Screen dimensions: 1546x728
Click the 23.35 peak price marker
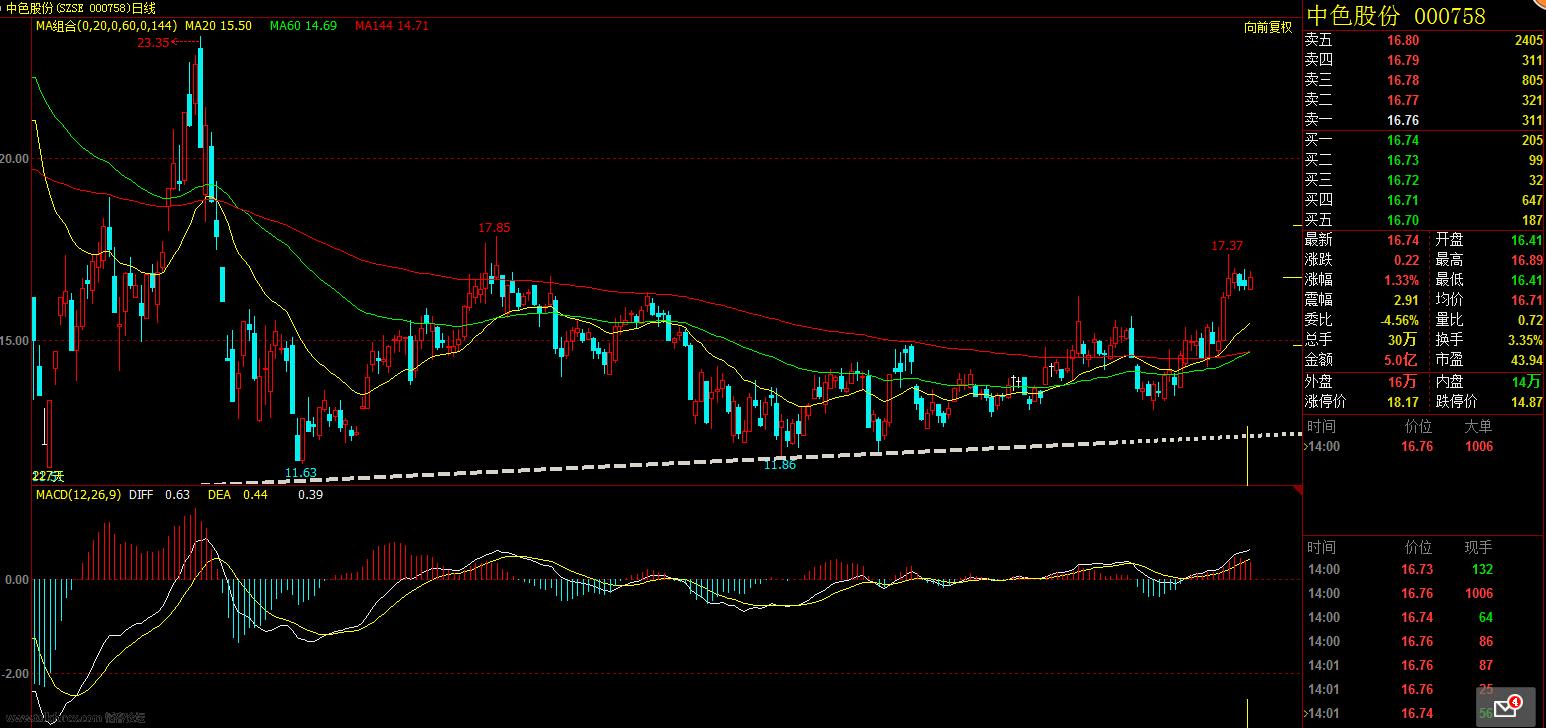153,43
